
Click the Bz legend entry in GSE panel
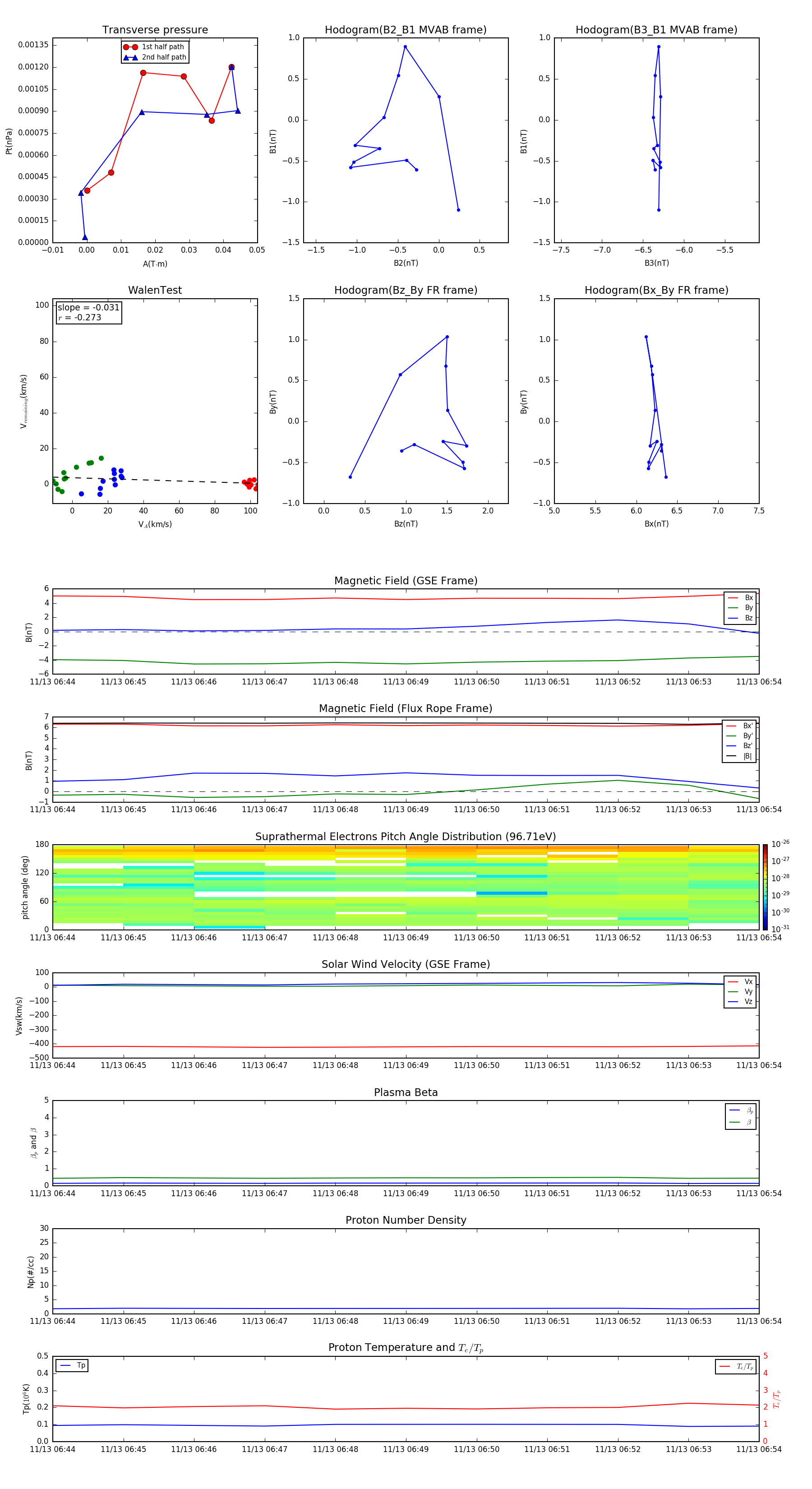(x=740, y=618)
